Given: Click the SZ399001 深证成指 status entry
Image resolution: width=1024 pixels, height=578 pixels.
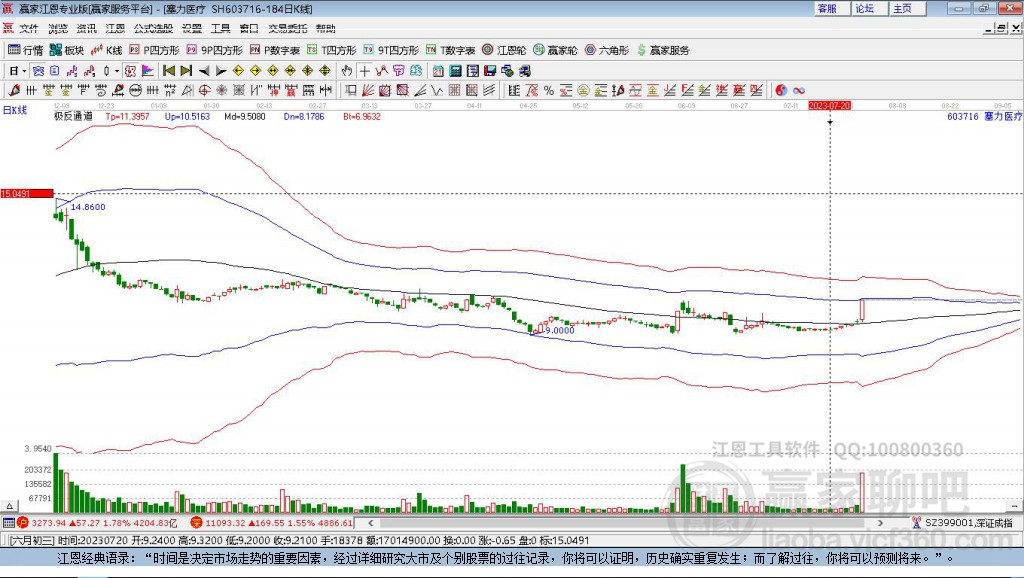Looking at the screenshot, I should (965, 522).
